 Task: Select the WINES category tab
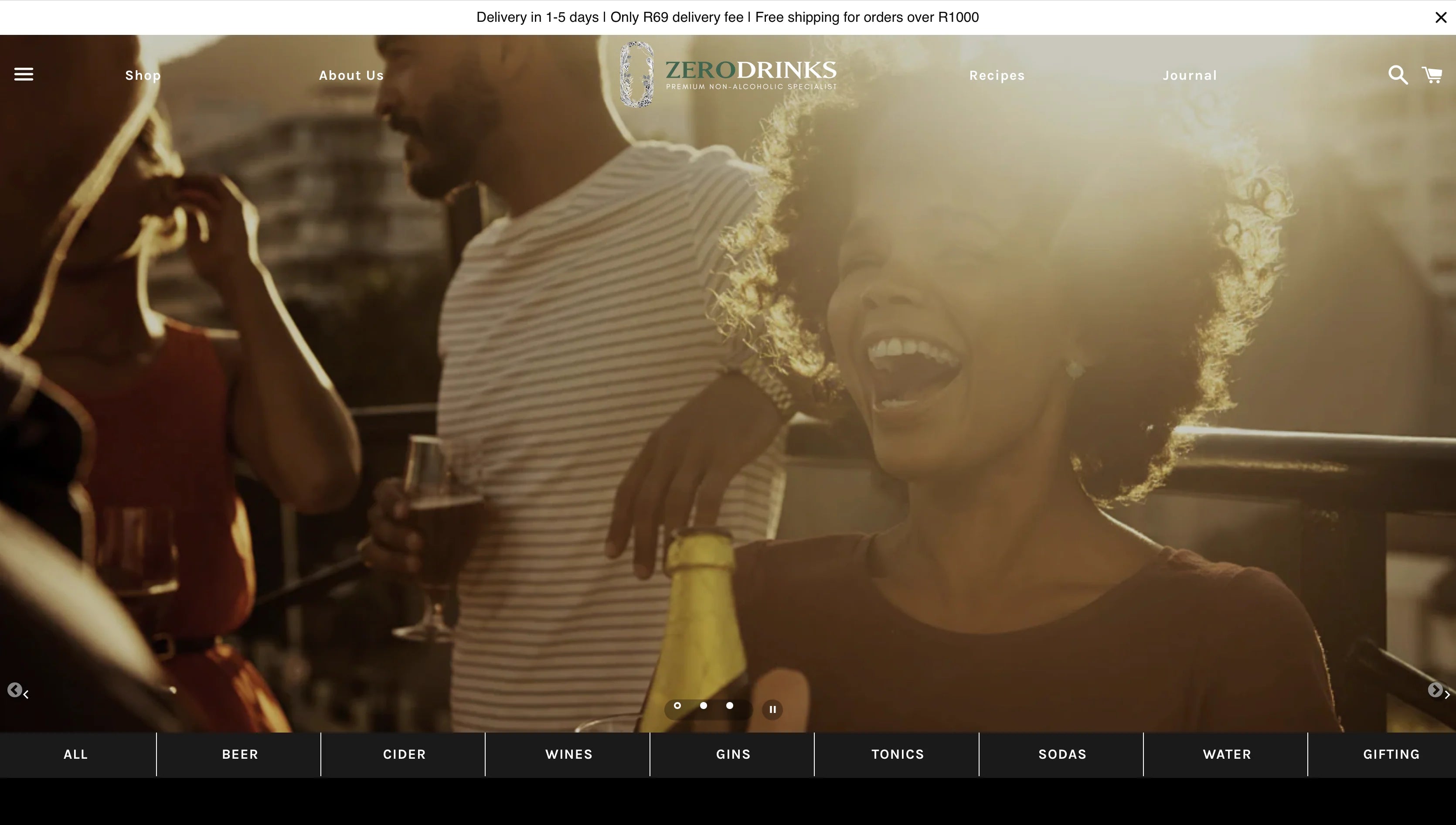[x=568, y=755]
